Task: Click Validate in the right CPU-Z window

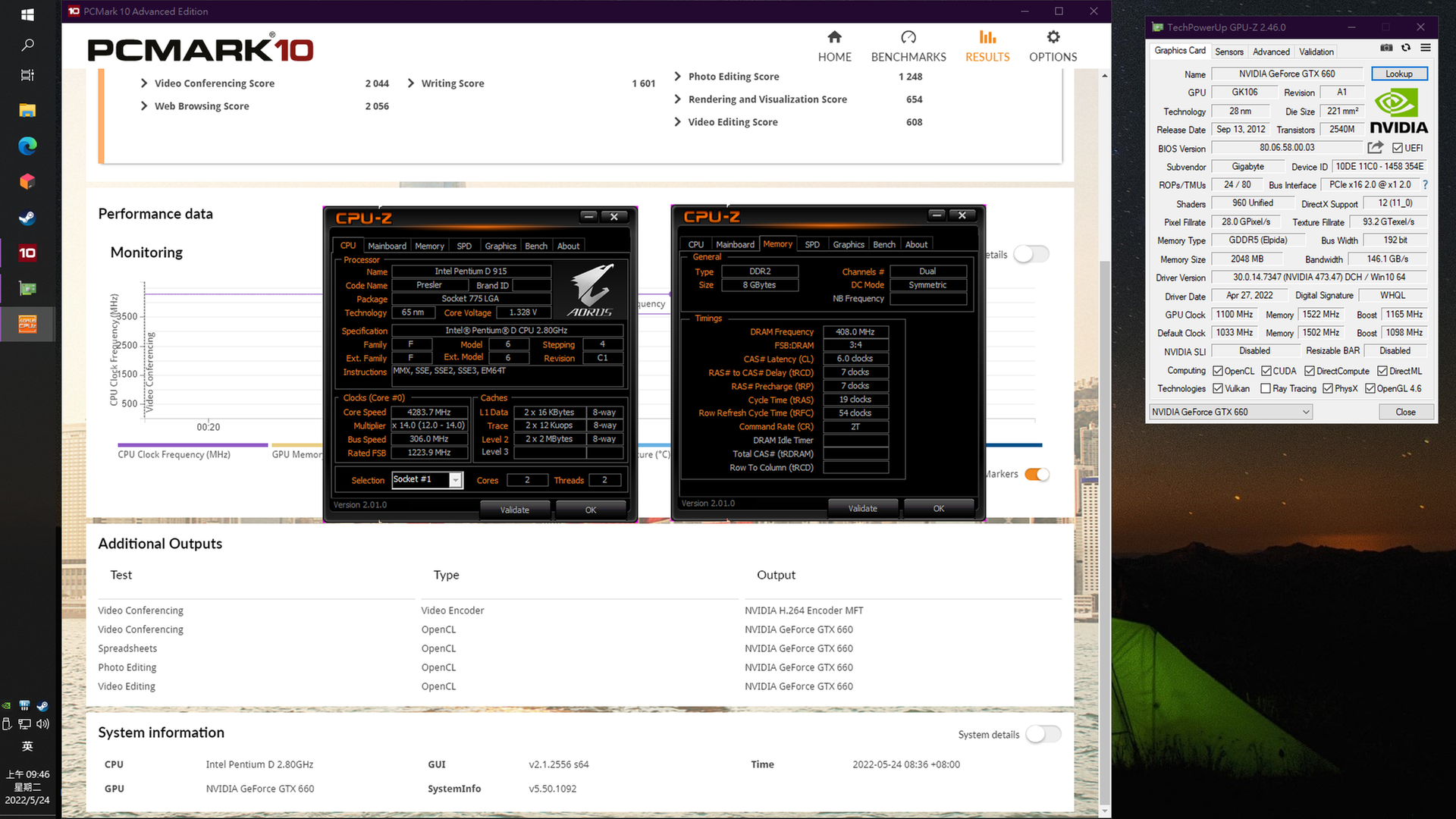Action: click(x=863, y=508)
